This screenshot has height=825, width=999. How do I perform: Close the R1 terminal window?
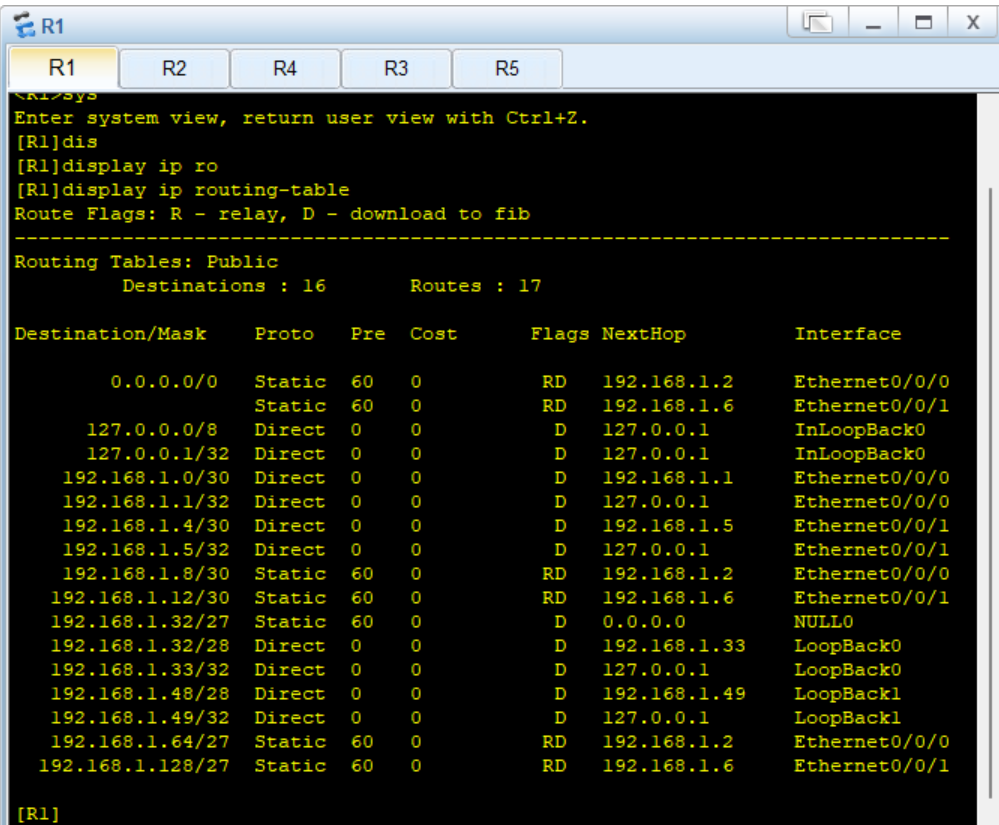tap(973, 23)
